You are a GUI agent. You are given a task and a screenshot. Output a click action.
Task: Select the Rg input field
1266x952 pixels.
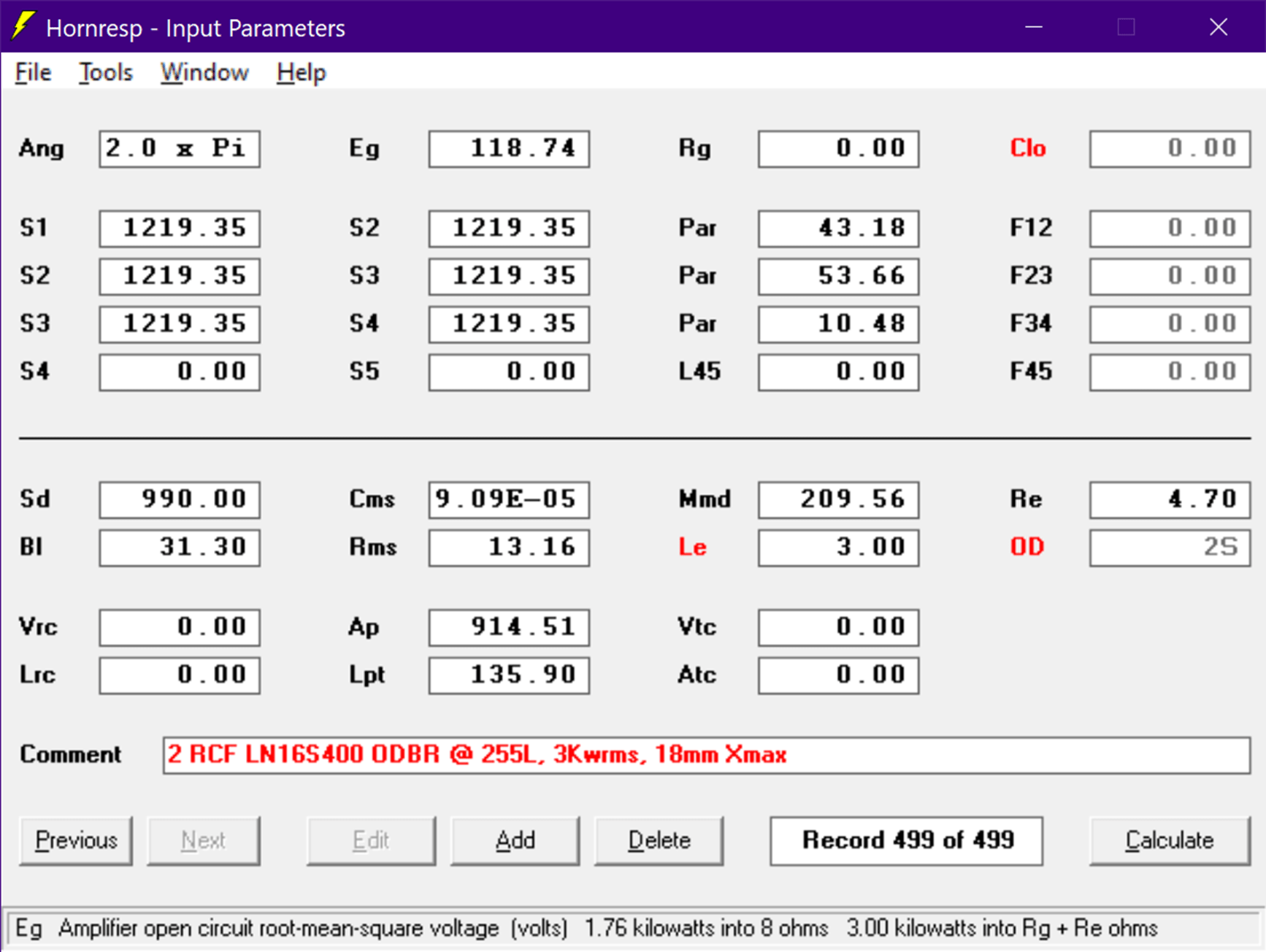pos(838,149)
